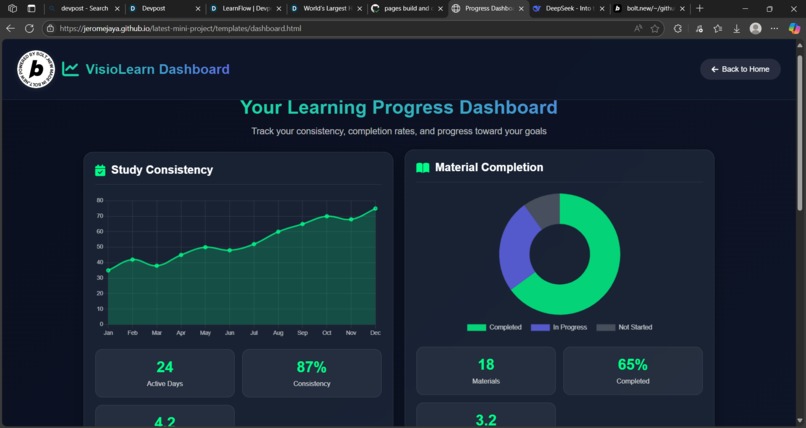
Task: Click the Oct data point on line chart
Action: tap(326, 216)
